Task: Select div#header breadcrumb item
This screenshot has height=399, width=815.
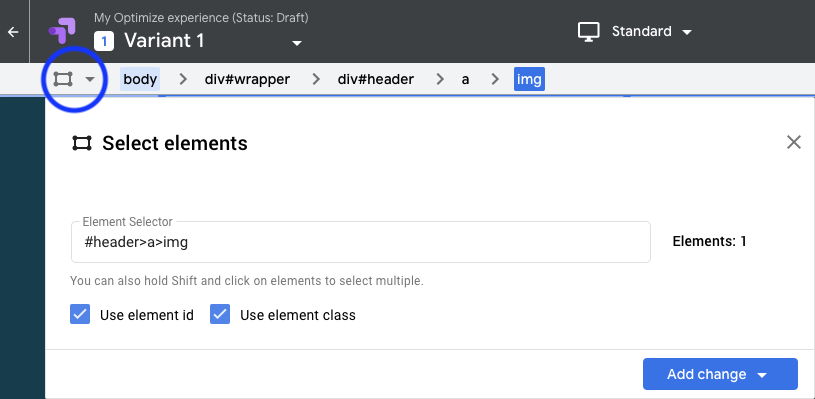Action: 376,79
